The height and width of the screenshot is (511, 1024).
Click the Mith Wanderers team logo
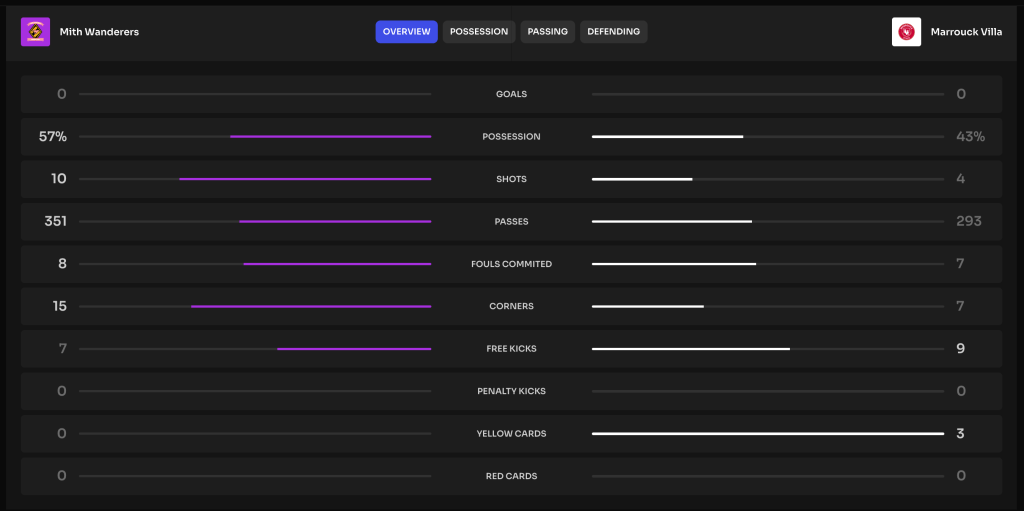(35, 32)
